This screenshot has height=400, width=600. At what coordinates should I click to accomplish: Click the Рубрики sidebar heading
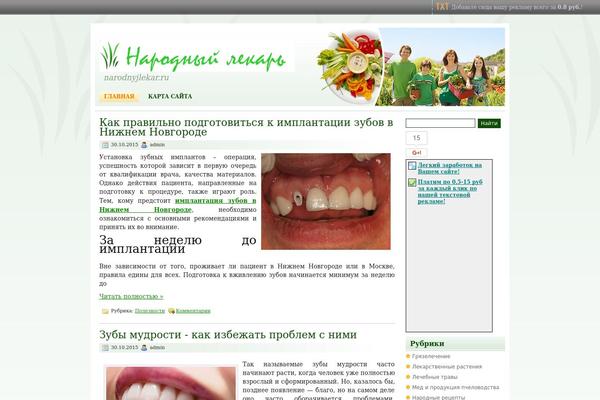(427, 344)
